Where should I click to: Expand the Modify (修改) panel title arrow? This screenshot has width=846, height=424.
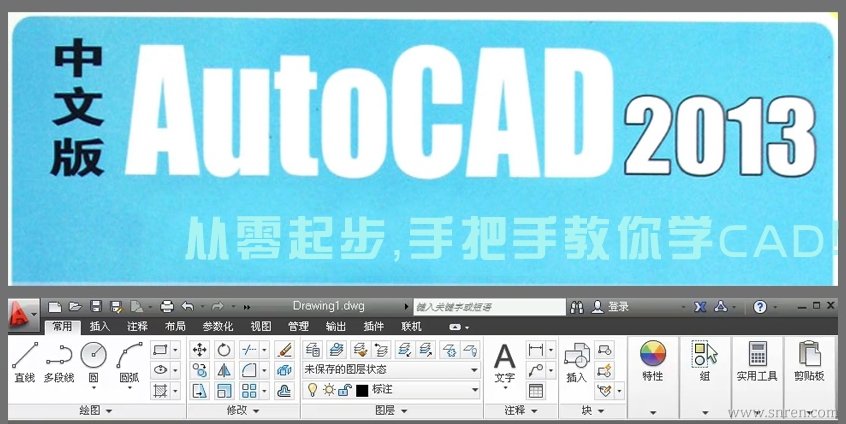click(x=256, y=411)
